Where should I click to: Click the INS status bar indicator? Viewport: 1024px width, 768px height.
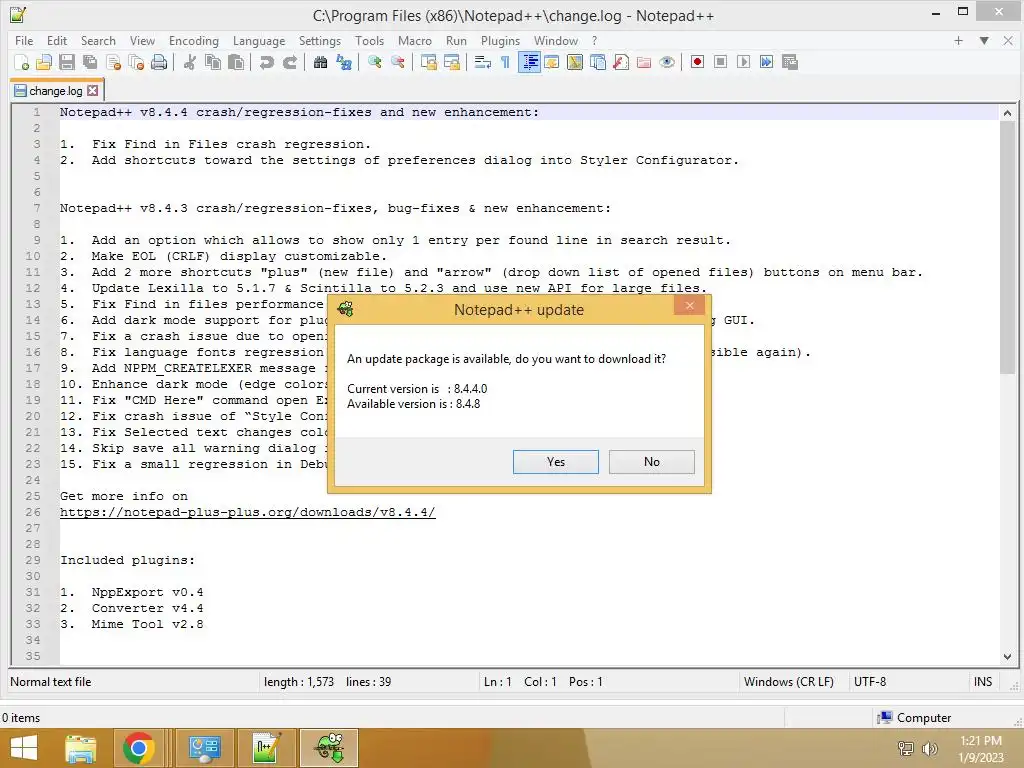click(x=983, y=682)
